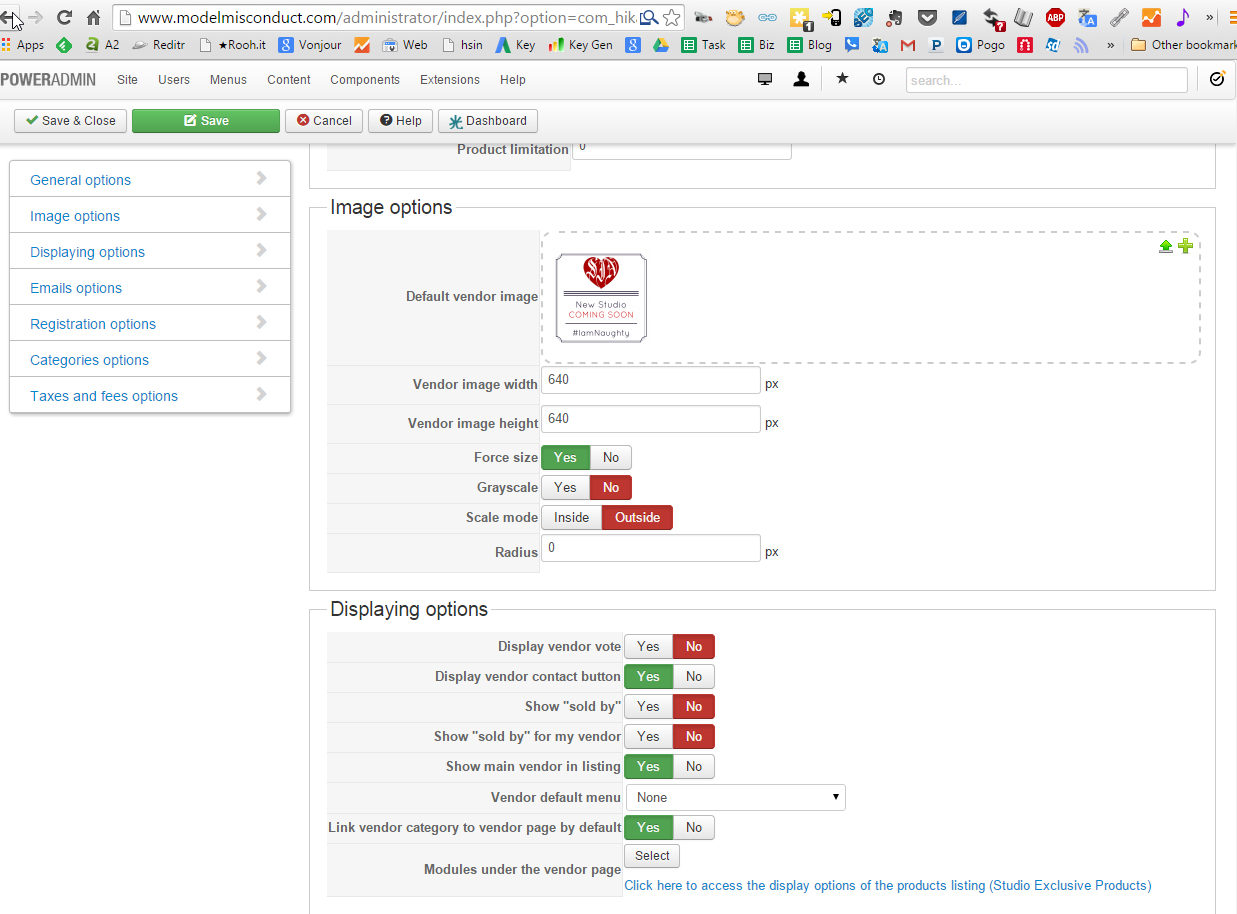Click the Save & Close button
Screen dimensions: 1237x914
(x=70, y=121)
